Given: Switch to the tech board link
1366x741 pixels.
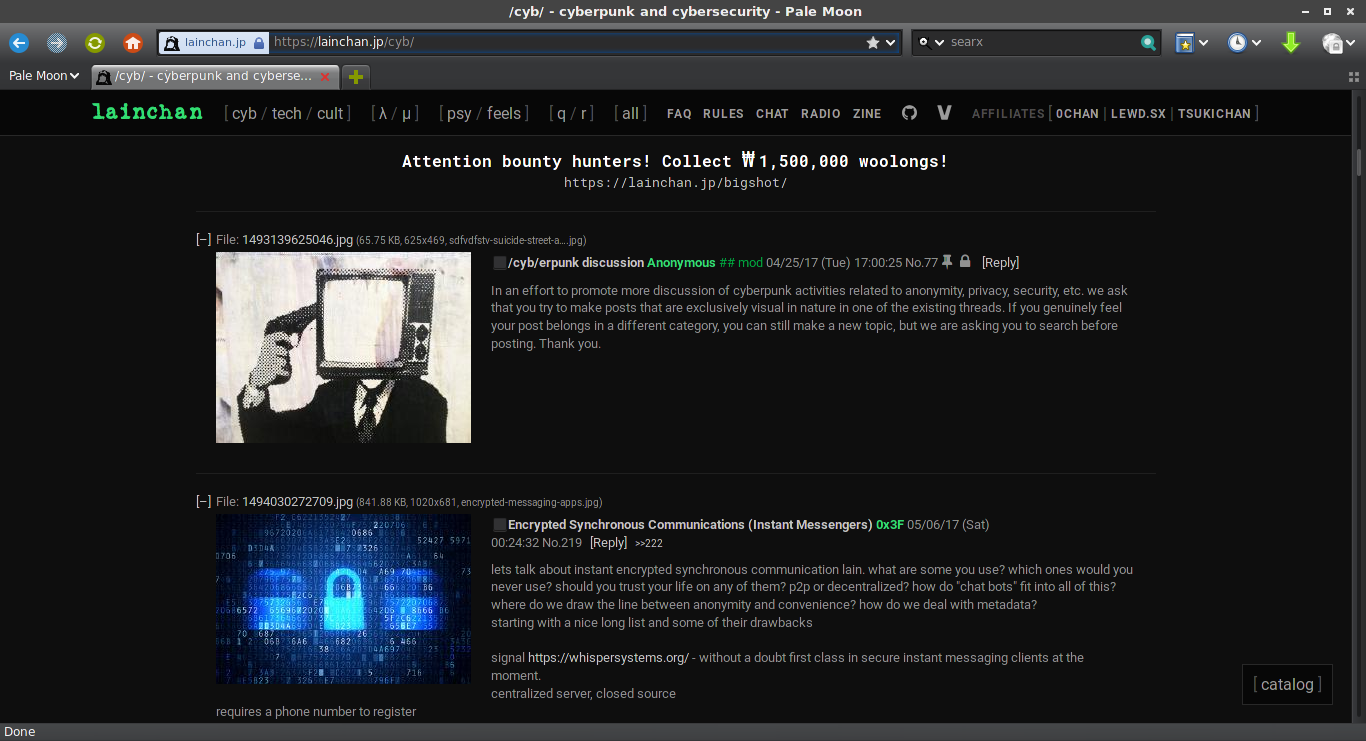Looking at the screenshot, I should tap(286, 114).
